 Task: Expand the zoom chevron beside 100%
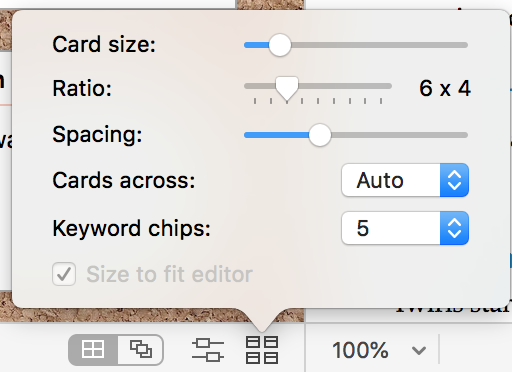(x=419, y=350)
